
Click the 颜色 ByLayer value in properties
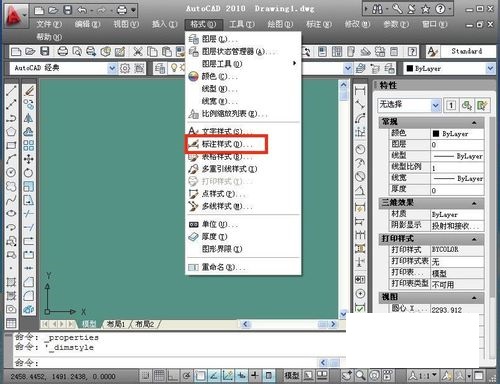(x=457, y=134)
